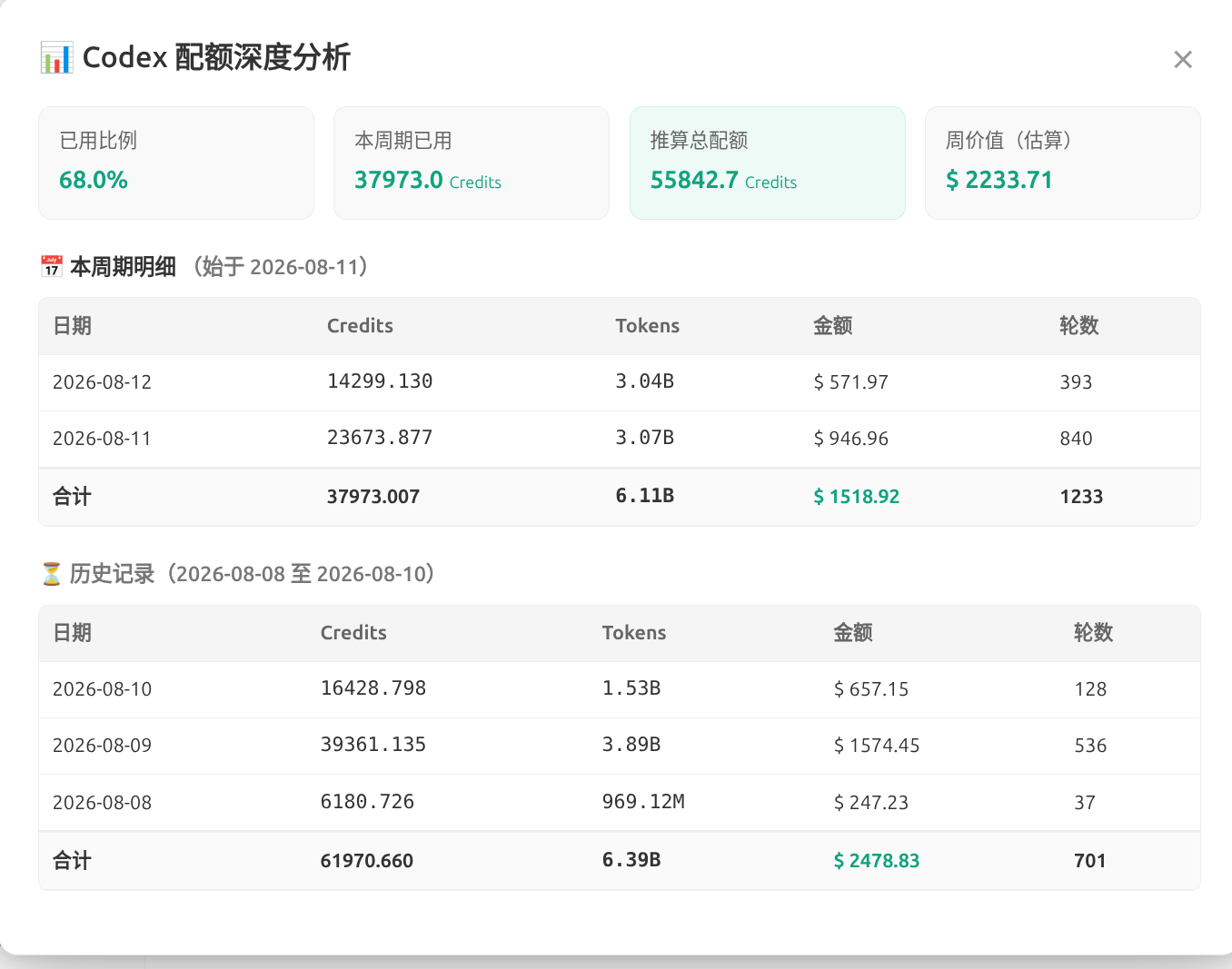Image resolution: width=1232 pixels, height=969 pixels.
Task: Select the 3.07B tokens cell
Action: point(644,438)
